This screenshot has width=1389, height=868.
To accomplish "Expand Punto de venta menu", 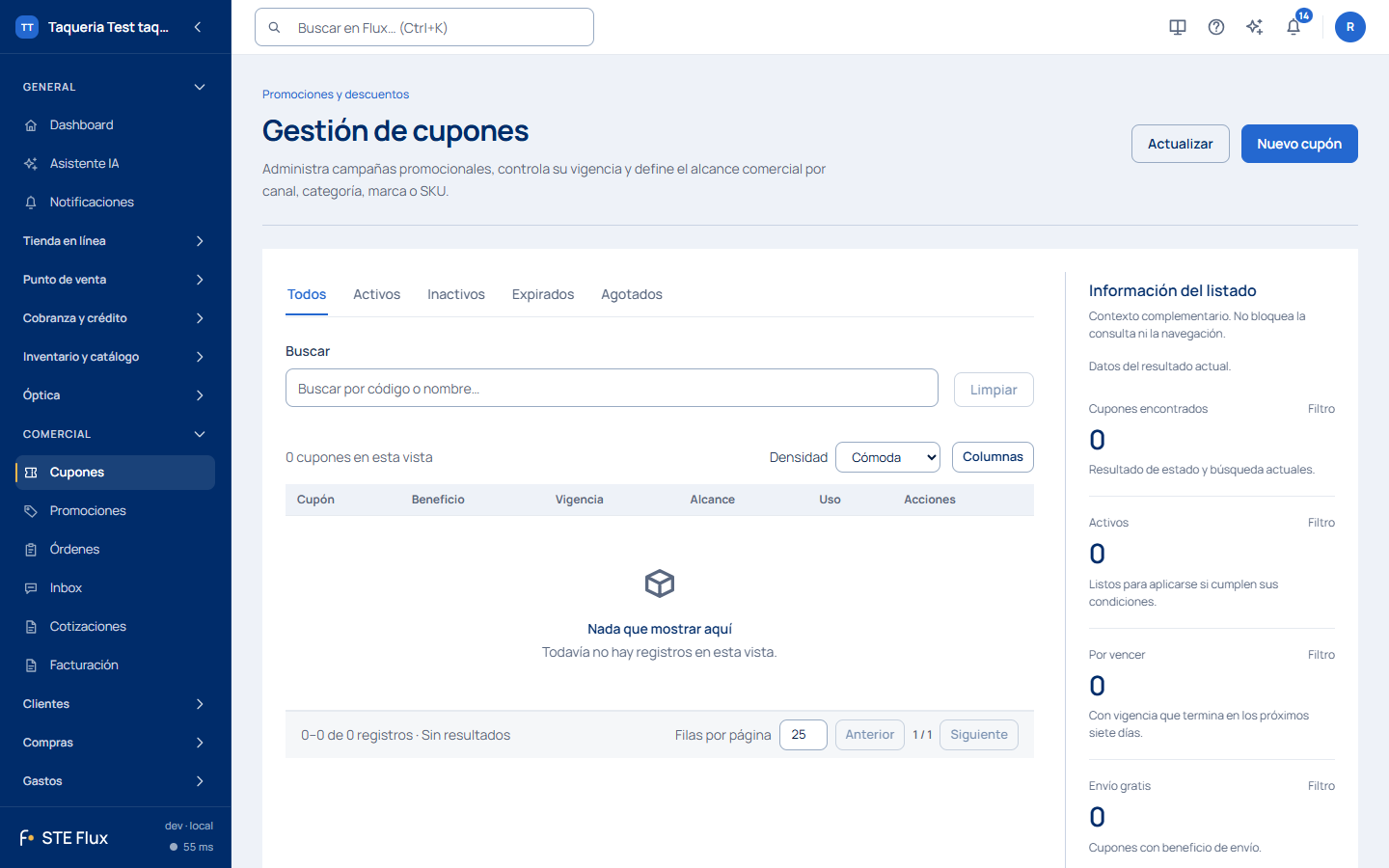I will click(115, 280).
